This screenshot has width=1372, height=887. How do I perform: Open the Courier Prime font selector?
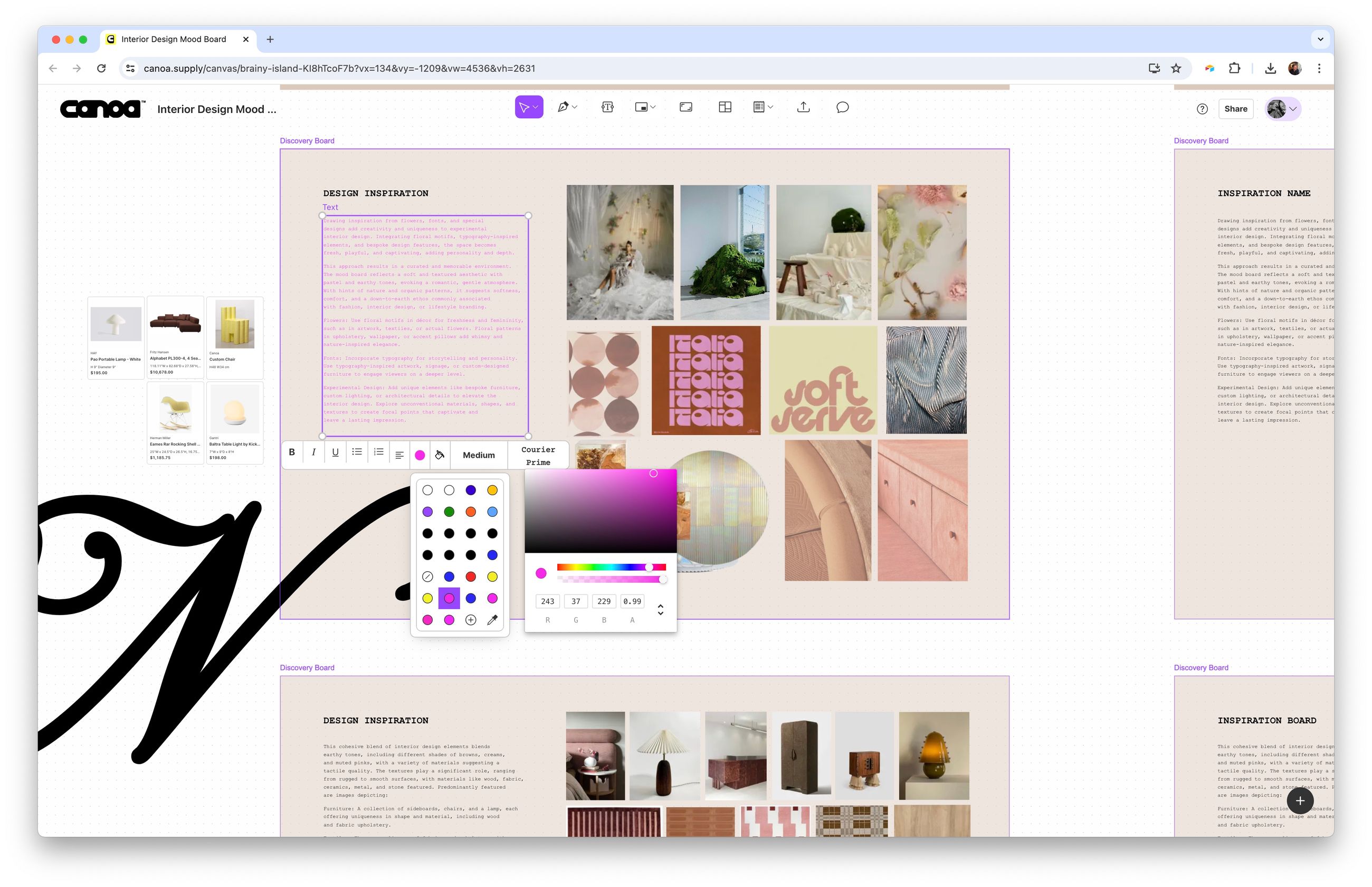[538, 455]
